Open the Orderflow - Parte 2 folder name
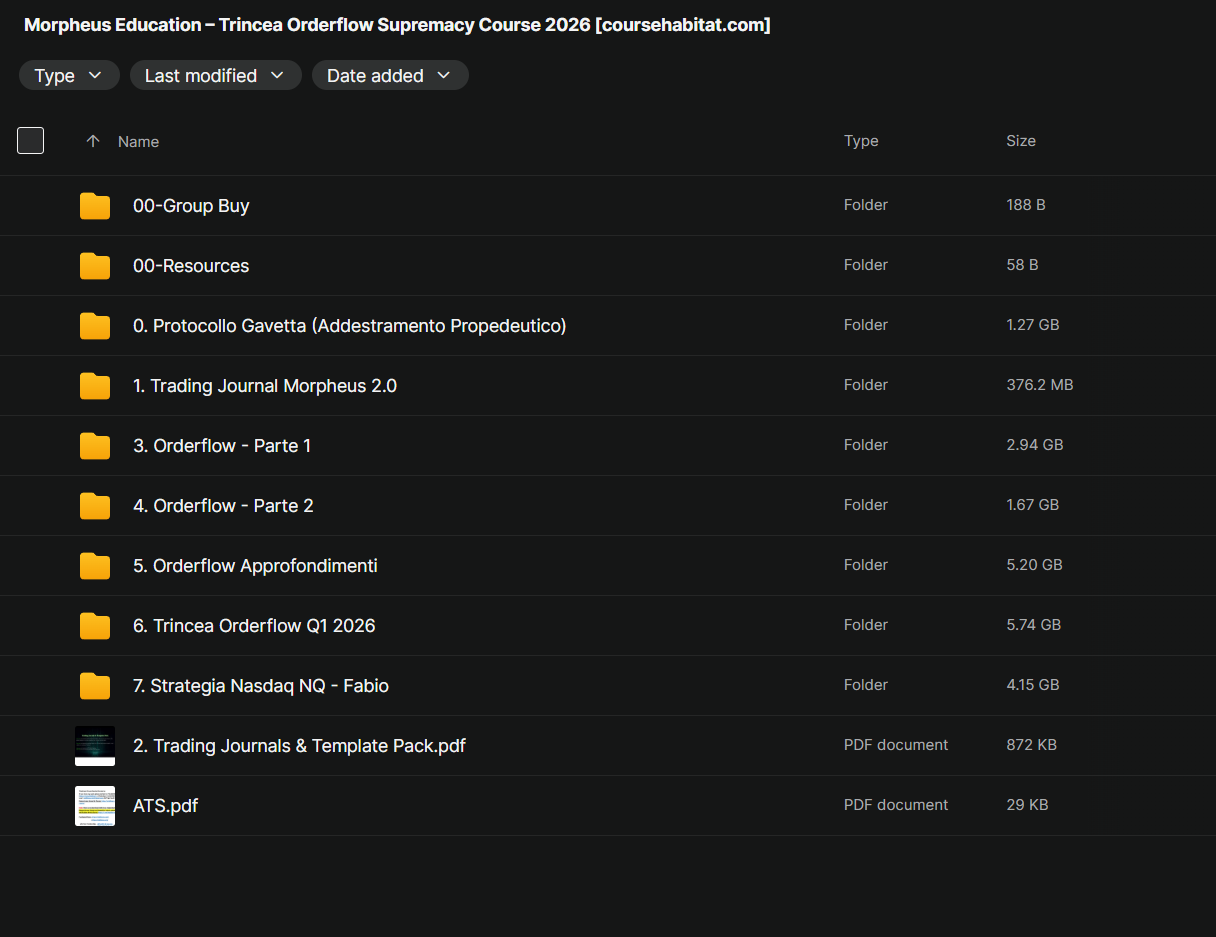 [223, 506]
